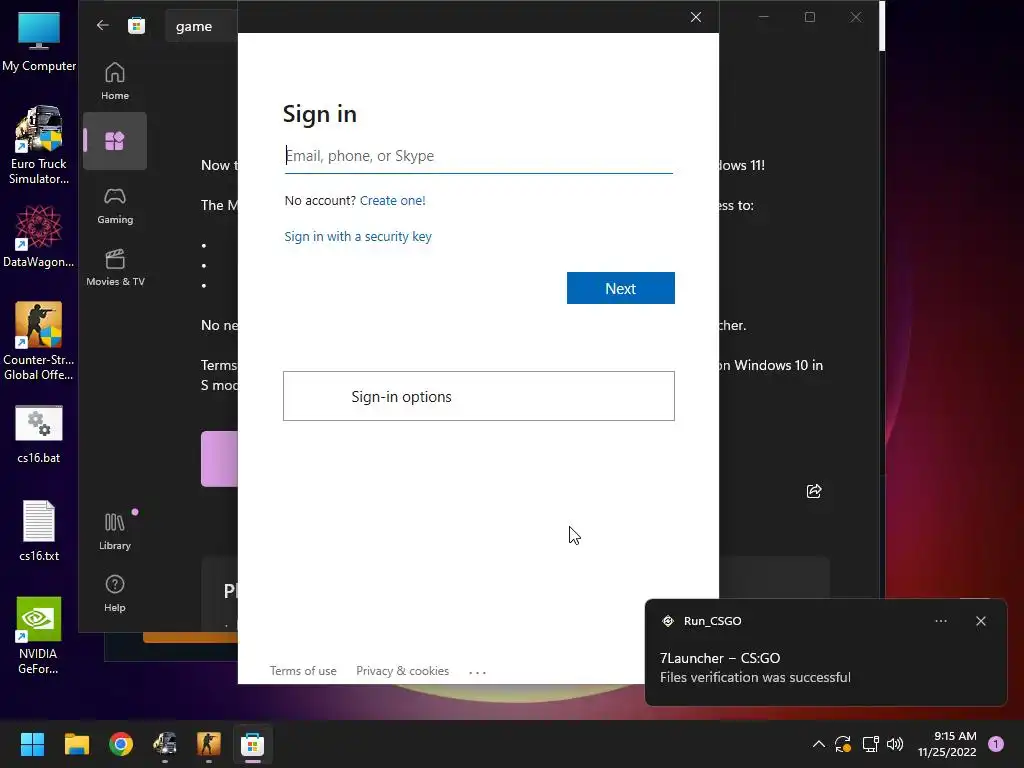Open the Windows Start menu
Viewport: 1024px width, 768px height.
(32, 744)
